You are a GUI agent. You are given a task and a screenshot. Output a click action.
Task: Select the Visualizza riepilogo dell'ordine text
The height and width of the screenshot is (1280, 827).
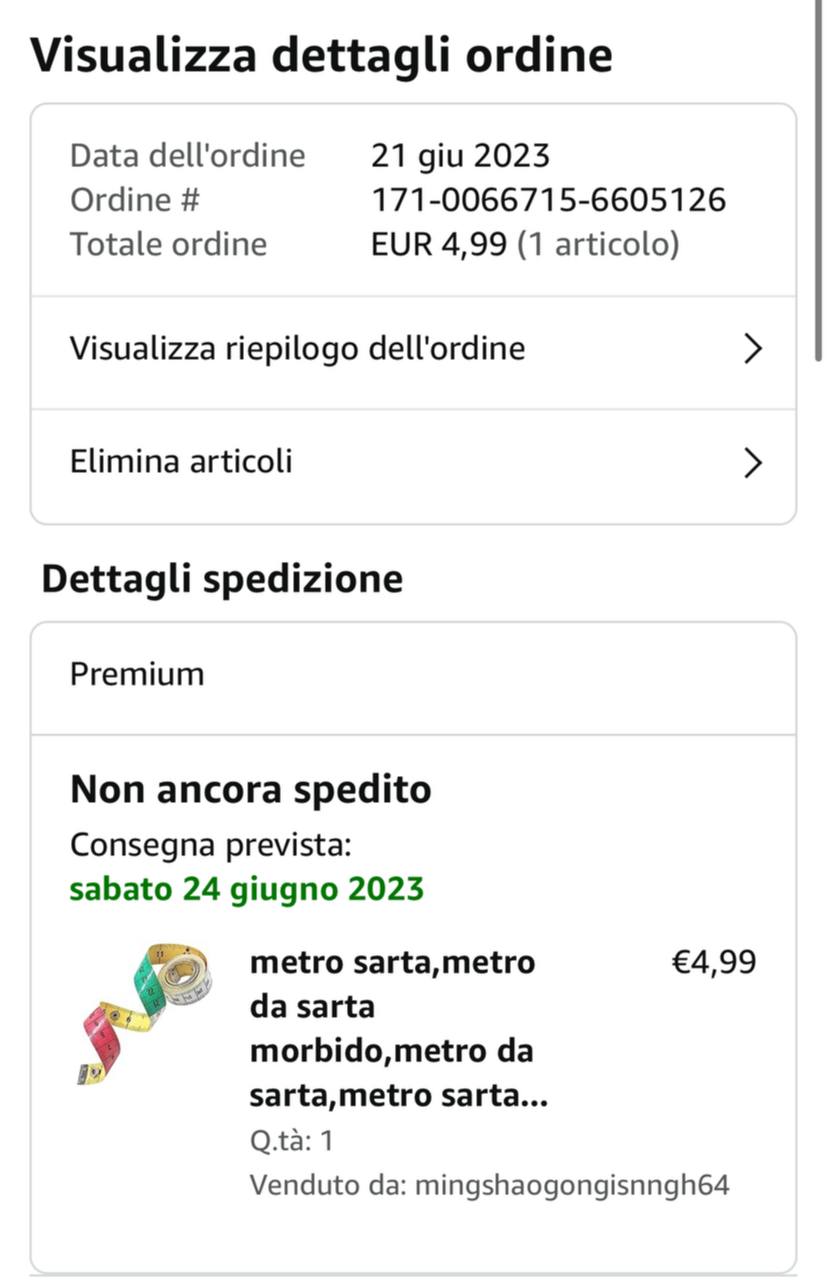tap(297, 349)
